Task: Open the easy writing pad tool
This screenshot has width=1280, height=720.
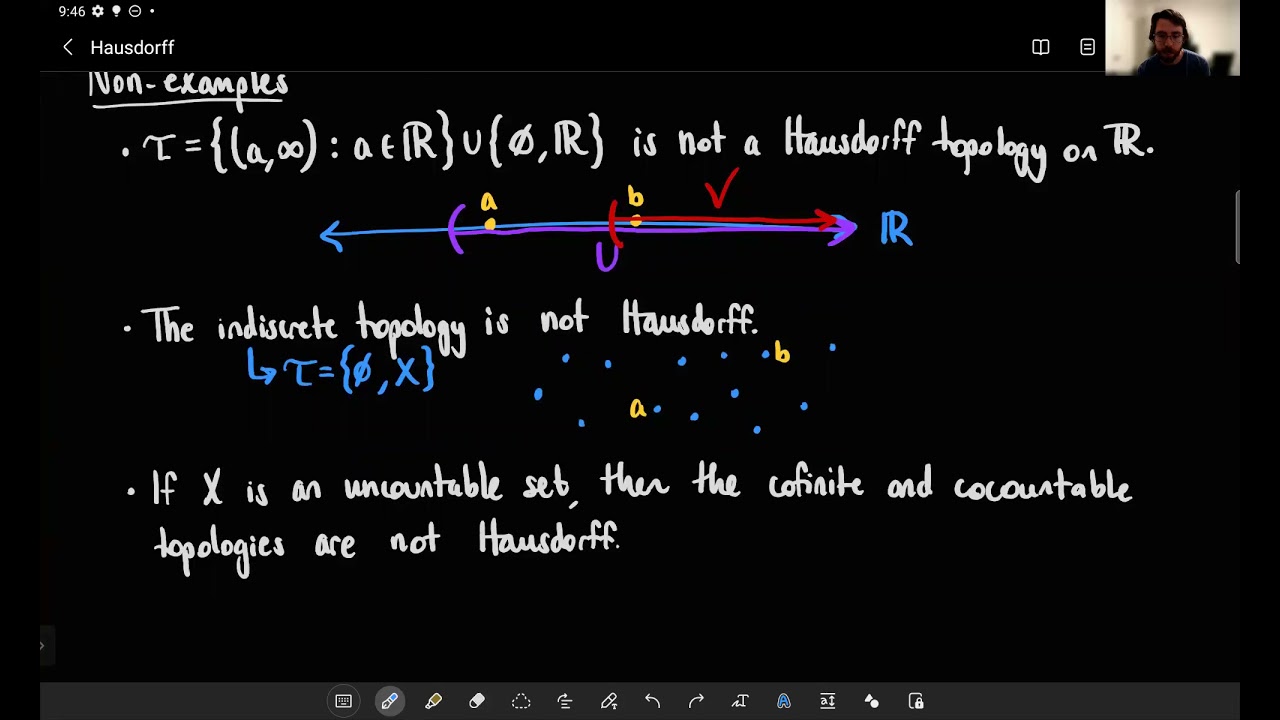Action: coord(828,701)
